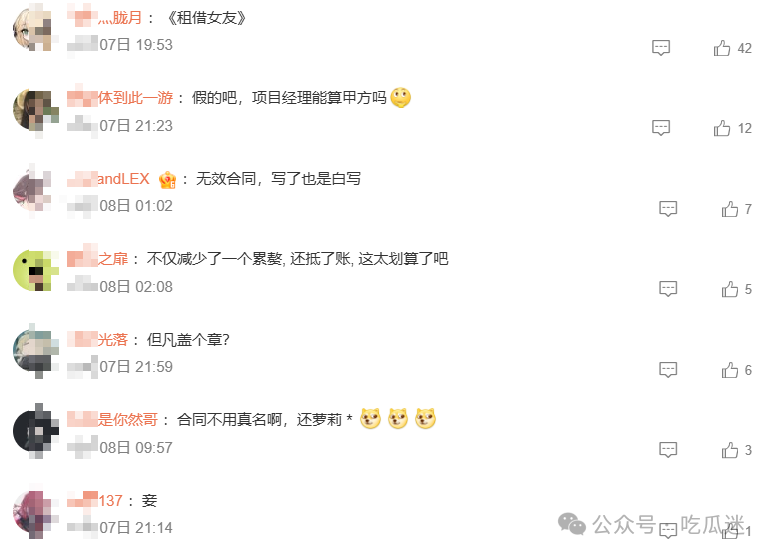Like the 无效合同 comment
The image size is (769, 555).
(730, 209)
